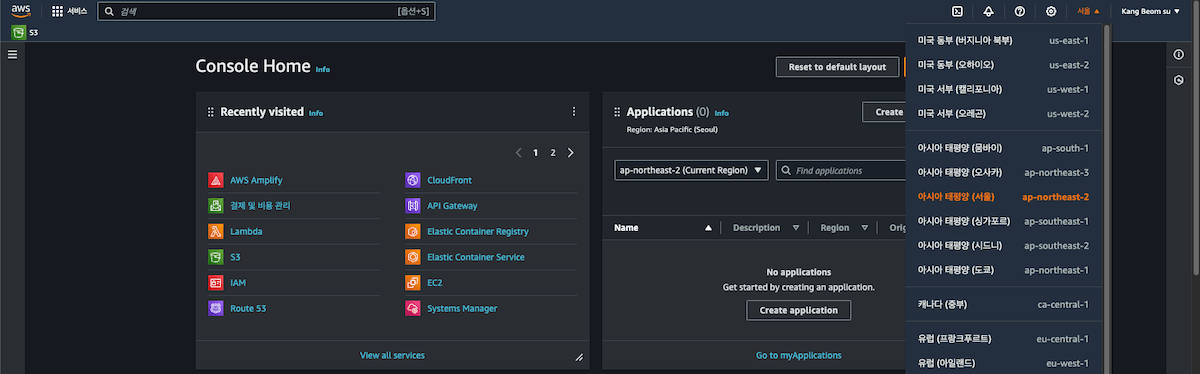Viewport: 1200px width, 374px height.
Task: Open View all services link
Action: pyautogui.click(x=392, y=355)
